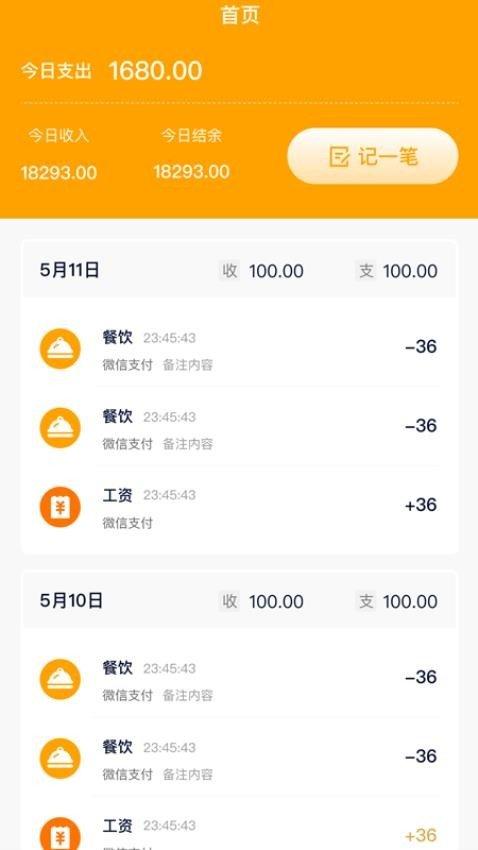Click the 支 expense badge for 5月11日
478x850 pixels.
366,271
